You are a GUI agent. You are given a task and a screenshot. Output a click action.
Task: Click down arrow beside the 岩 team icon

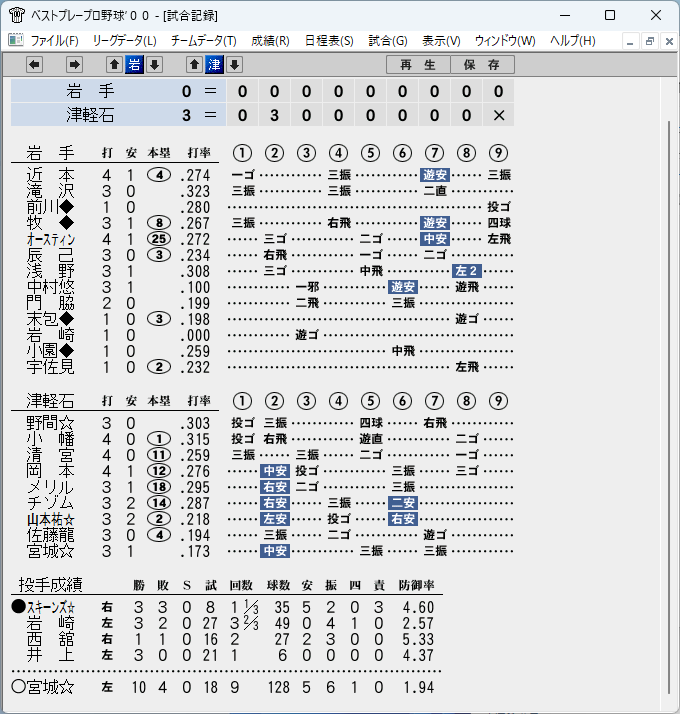154,65
